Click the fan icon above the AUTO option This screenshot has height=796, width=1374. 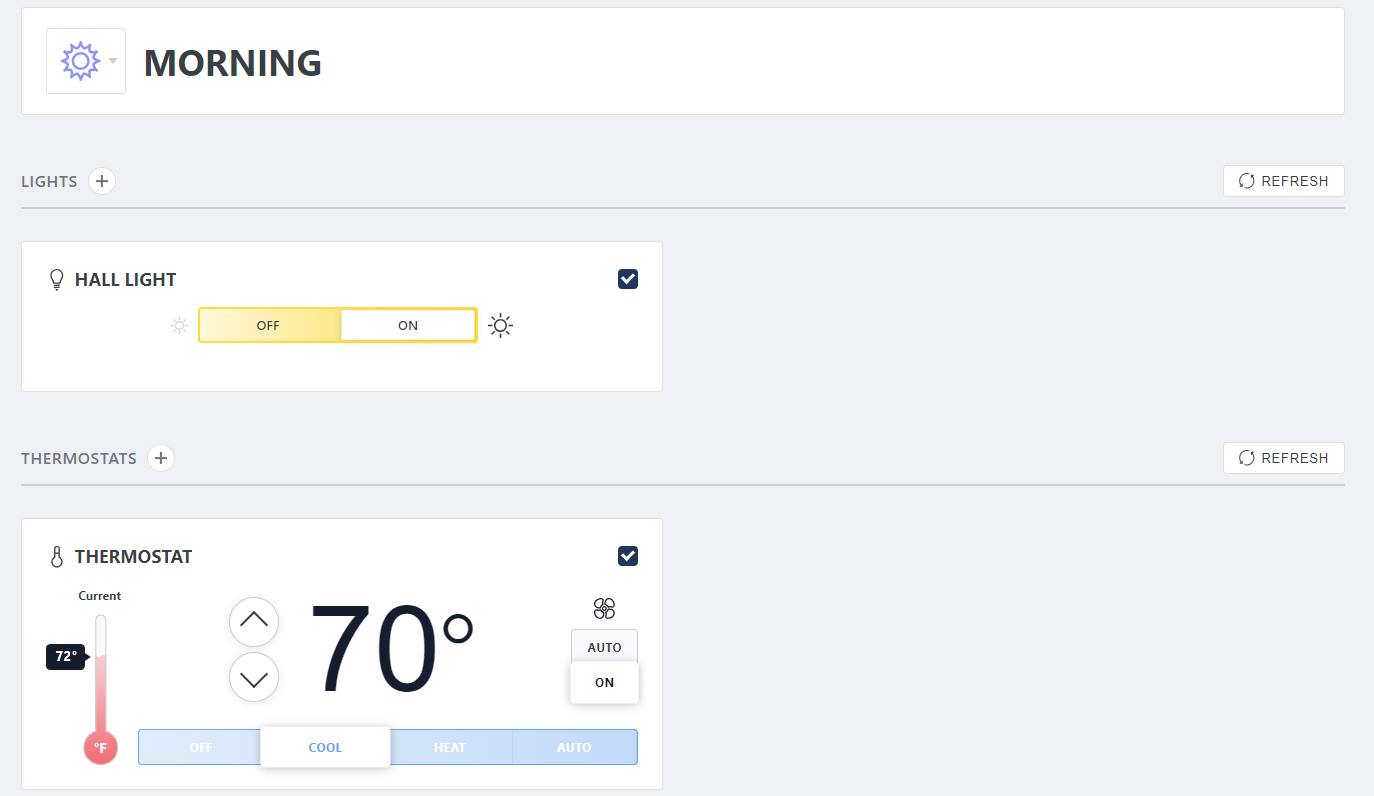604,608
